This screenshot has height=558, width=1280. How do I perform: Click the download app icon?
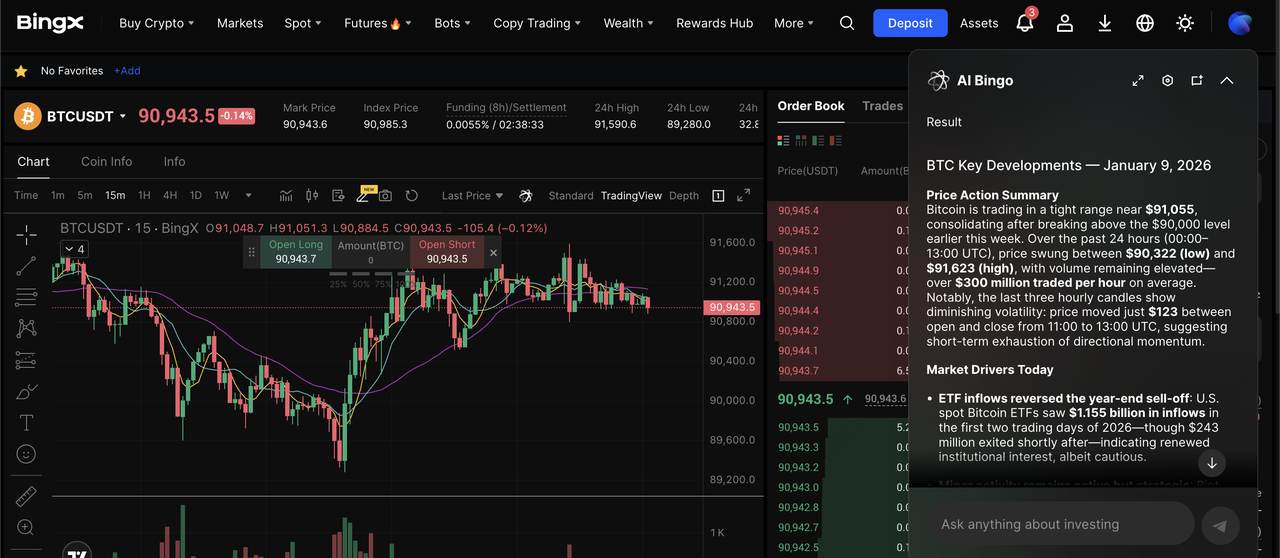coord(1105,23)
